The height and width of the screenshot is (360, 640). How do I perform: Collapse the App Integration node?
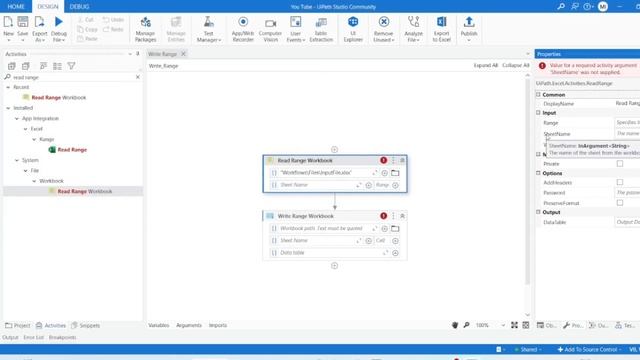[17, 119]
